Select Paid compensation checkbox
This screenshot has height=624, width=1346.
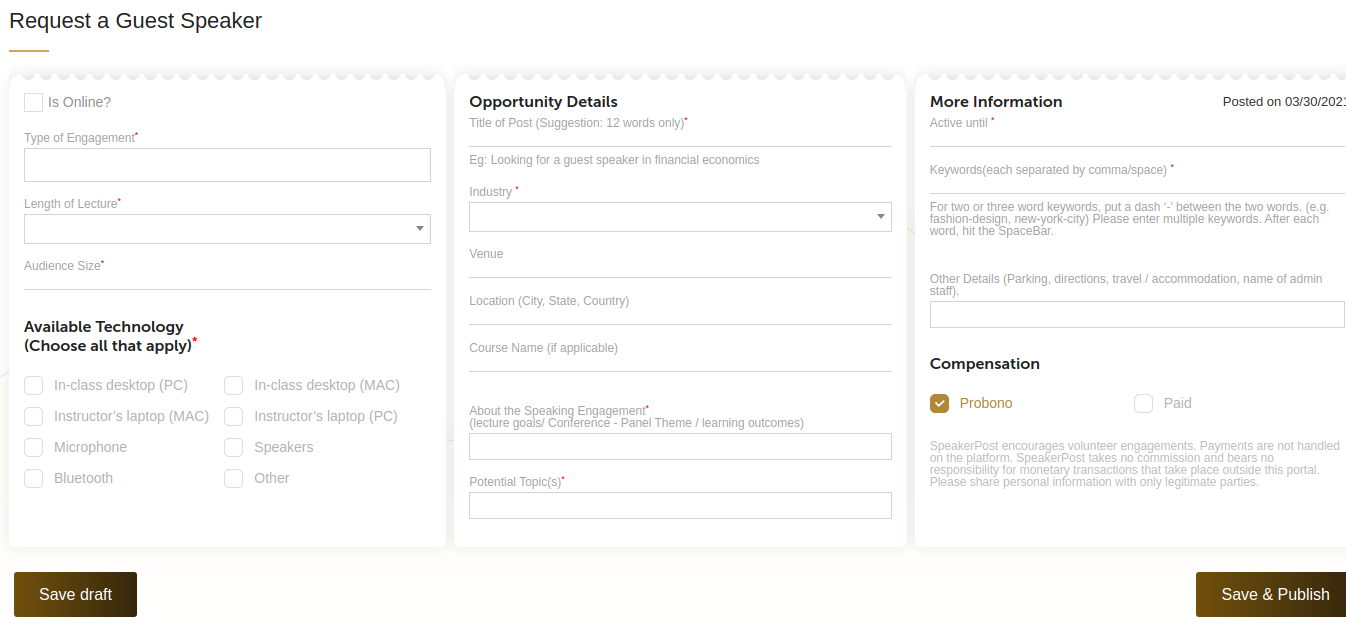click(x=1143, y=403)
